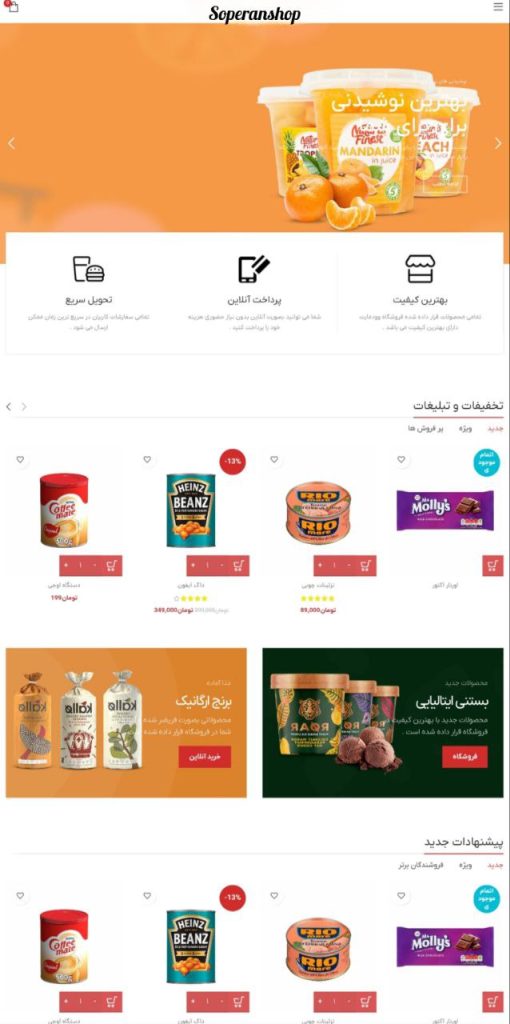The height and width of the screenshot is (1024, 510).
Task: Click left arrow of the discounts carousel
Action: [8, 406]
